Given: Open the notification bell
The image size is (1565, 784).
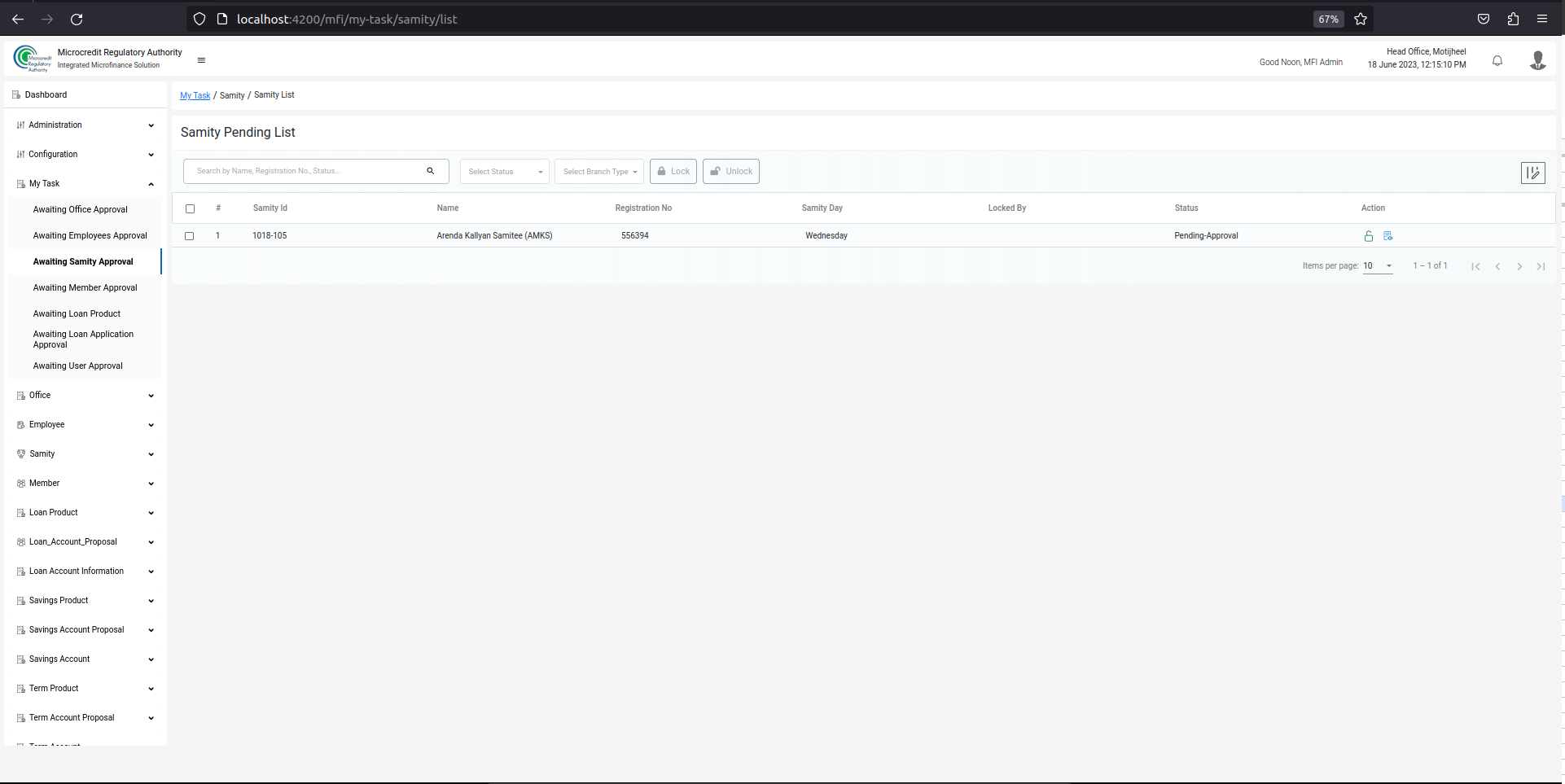Looking at the screenshot, I should [1497, 60].
